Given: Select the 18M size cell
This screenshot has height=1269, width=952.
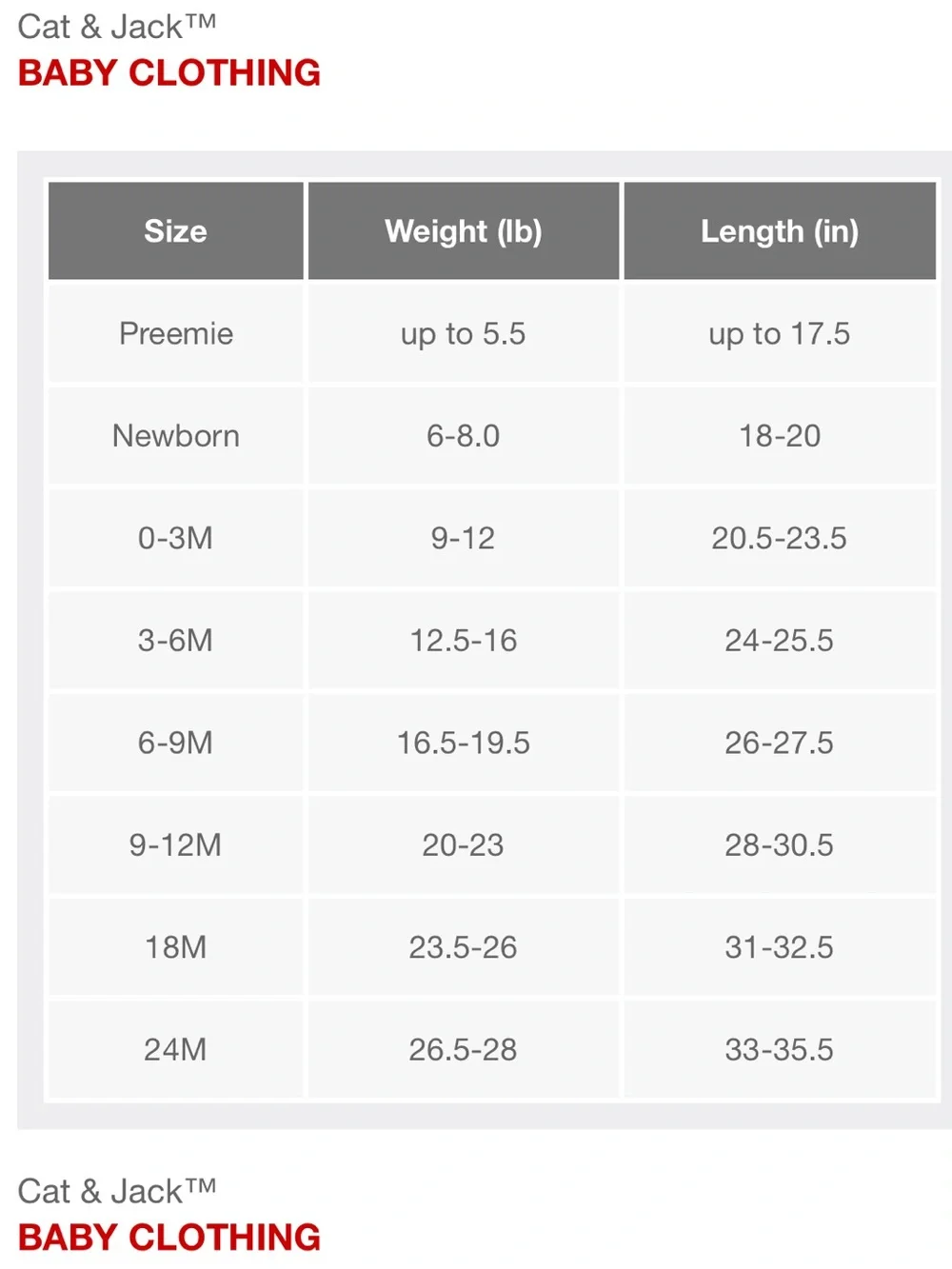Looking at the screenshot, I should tap(176, 947).
